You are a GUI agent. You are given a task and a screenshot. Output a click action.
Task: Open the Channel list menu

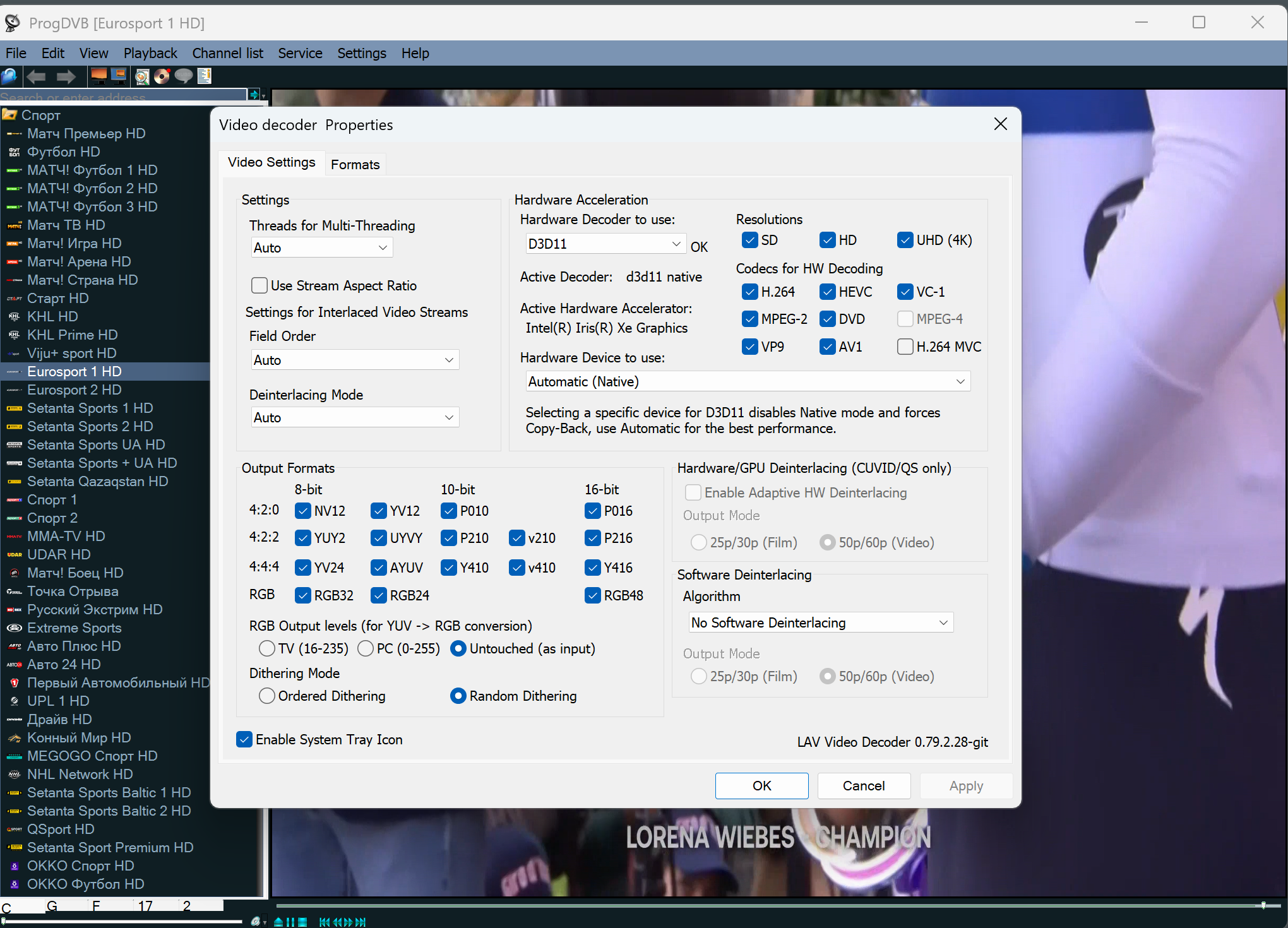point(227,53)
